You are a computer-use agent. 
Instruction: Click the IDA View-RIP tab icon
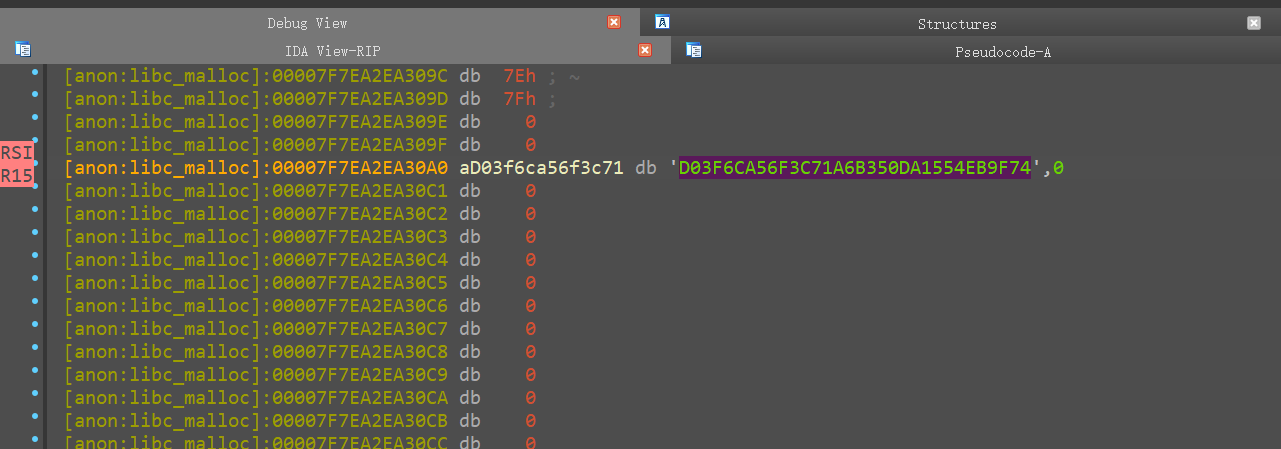23,49
